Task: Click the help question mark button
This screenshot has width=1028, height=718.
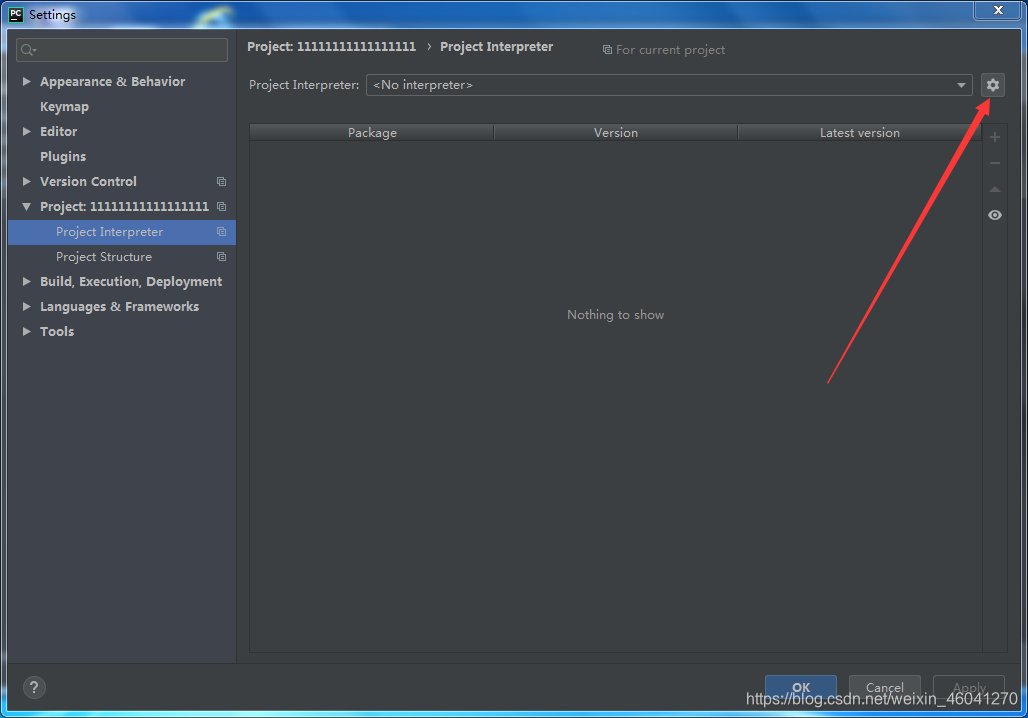Action: pyautogui.click(x=34, y=687)
